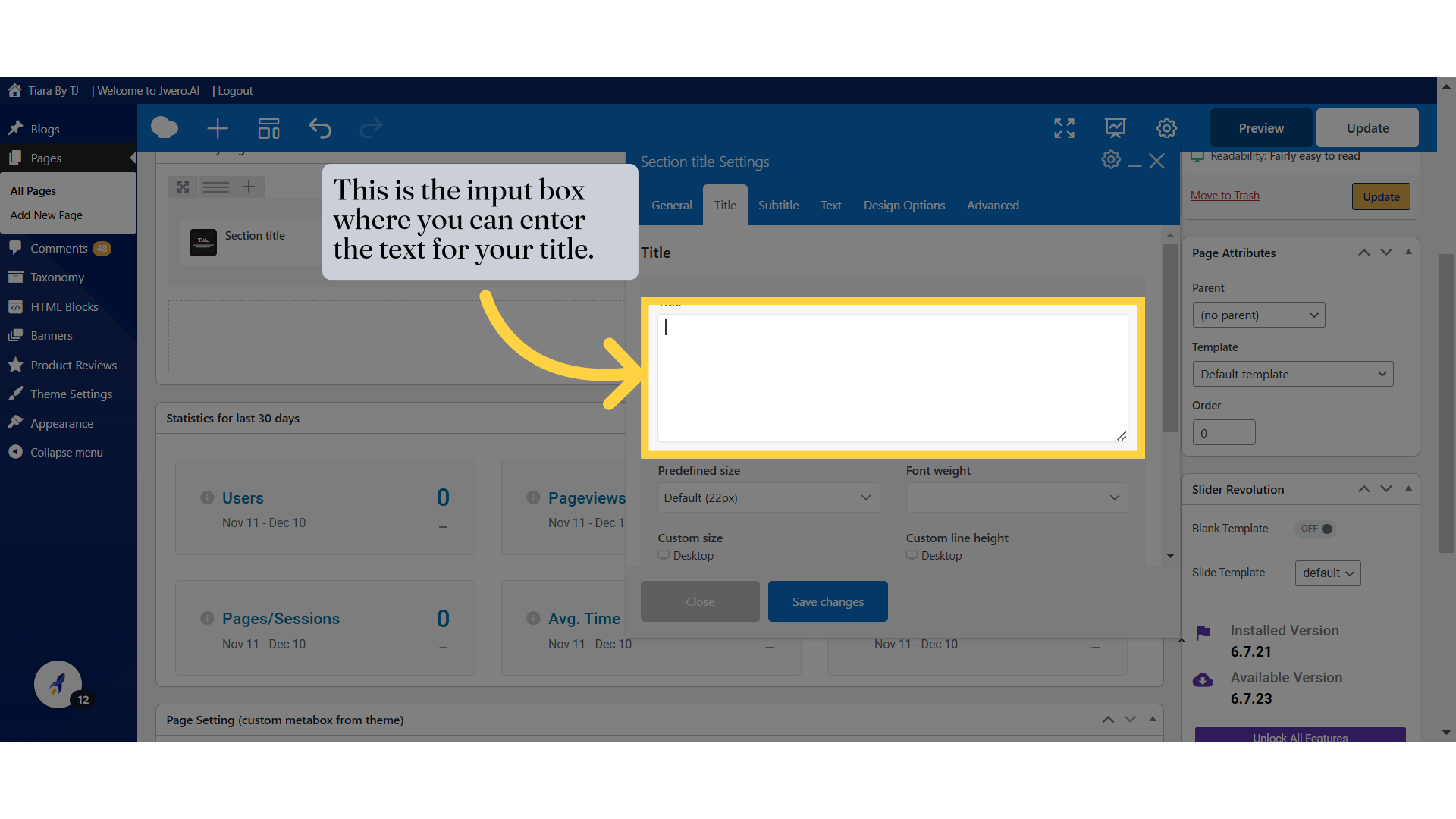The width and height of the screenshot is (1456, 819).
Task: Click the Move to Trash link
Action: (1225, 196)
